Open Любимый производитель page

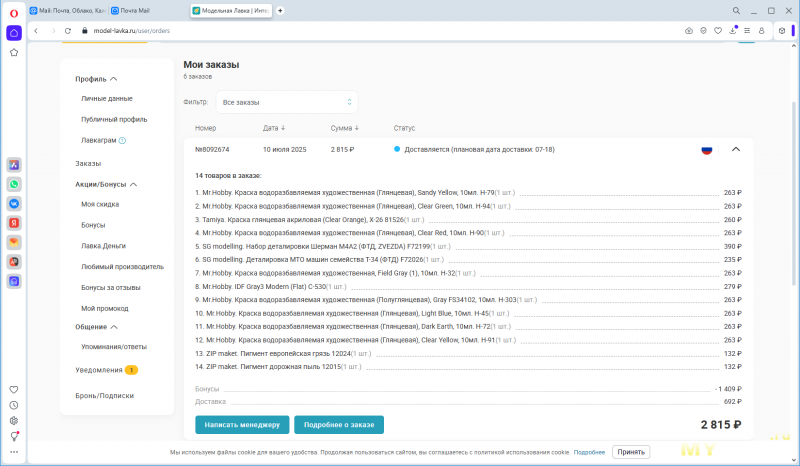[x=122, y=267]
